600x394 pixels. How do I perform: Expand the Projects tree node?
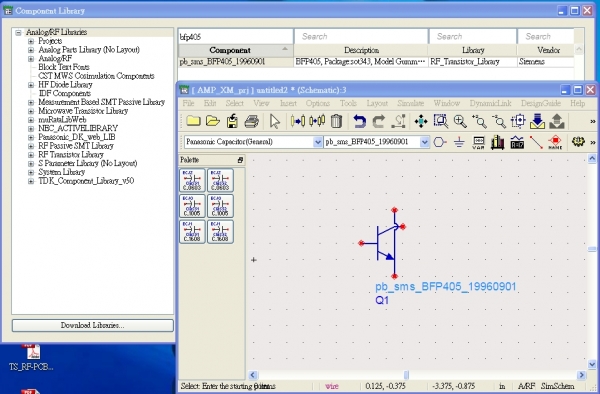pyautogui.click(x=31, y=41)
